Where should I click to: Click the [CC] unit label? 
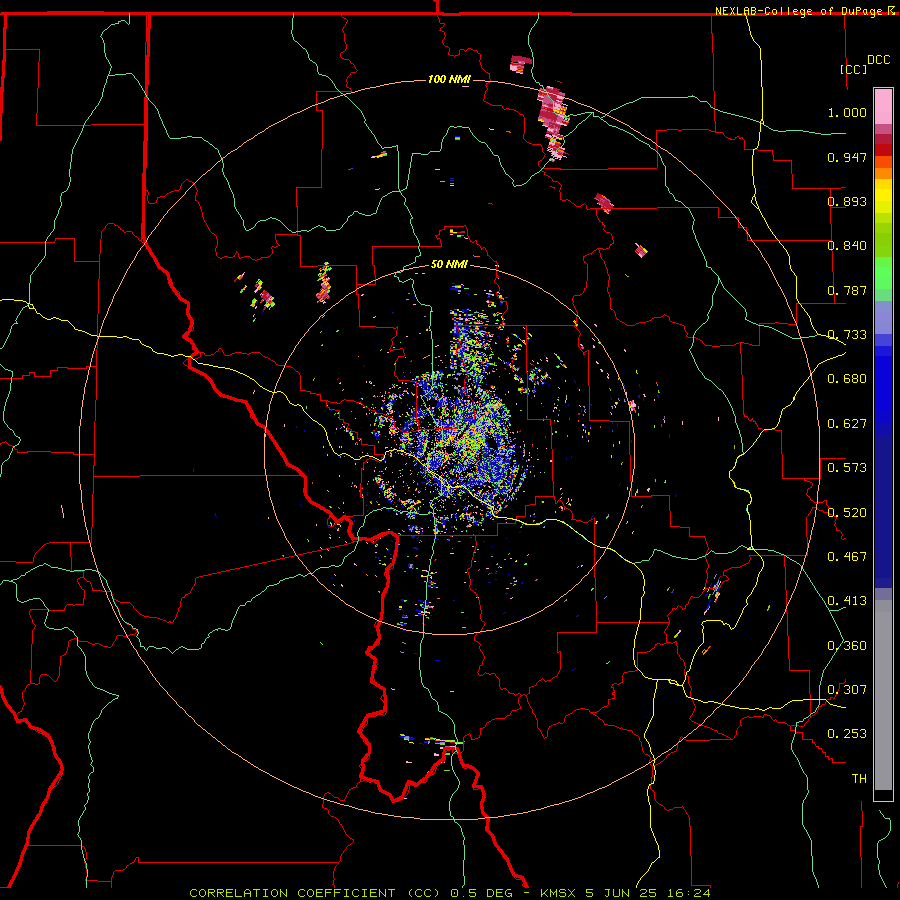(x=853, y=69)
